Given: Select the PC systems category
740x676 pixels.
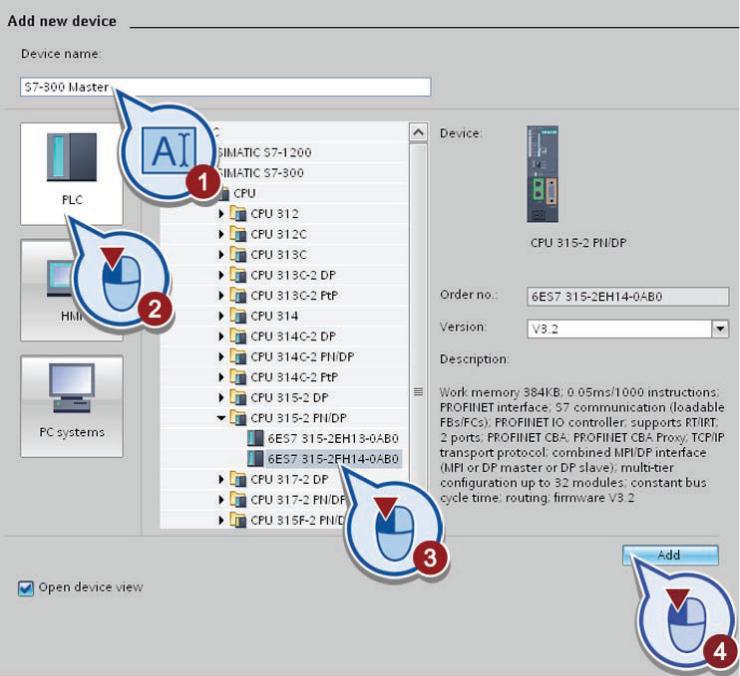Looking at the screenshot, I should point(71,406).
